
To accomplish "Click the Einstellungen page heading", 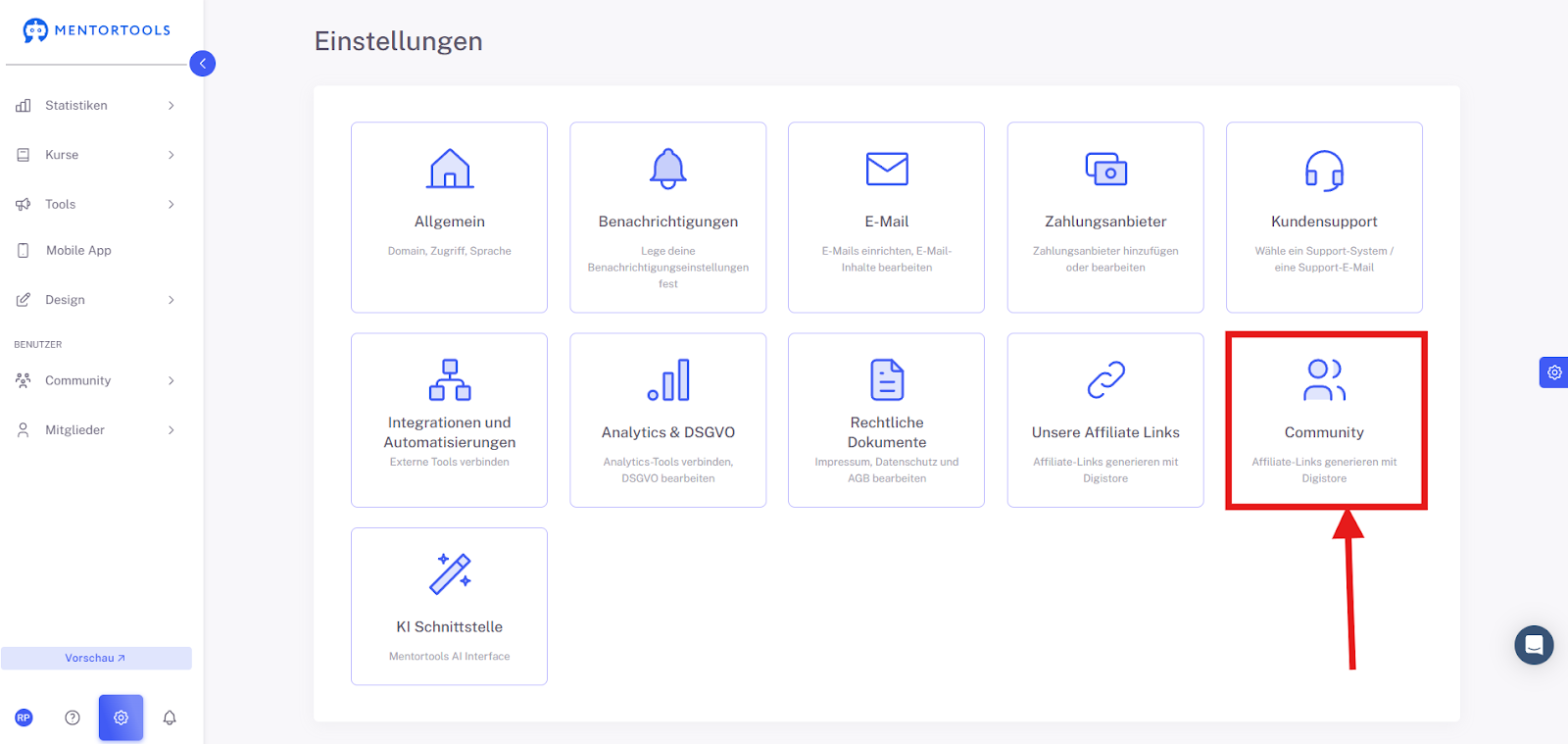I will 399,41.
